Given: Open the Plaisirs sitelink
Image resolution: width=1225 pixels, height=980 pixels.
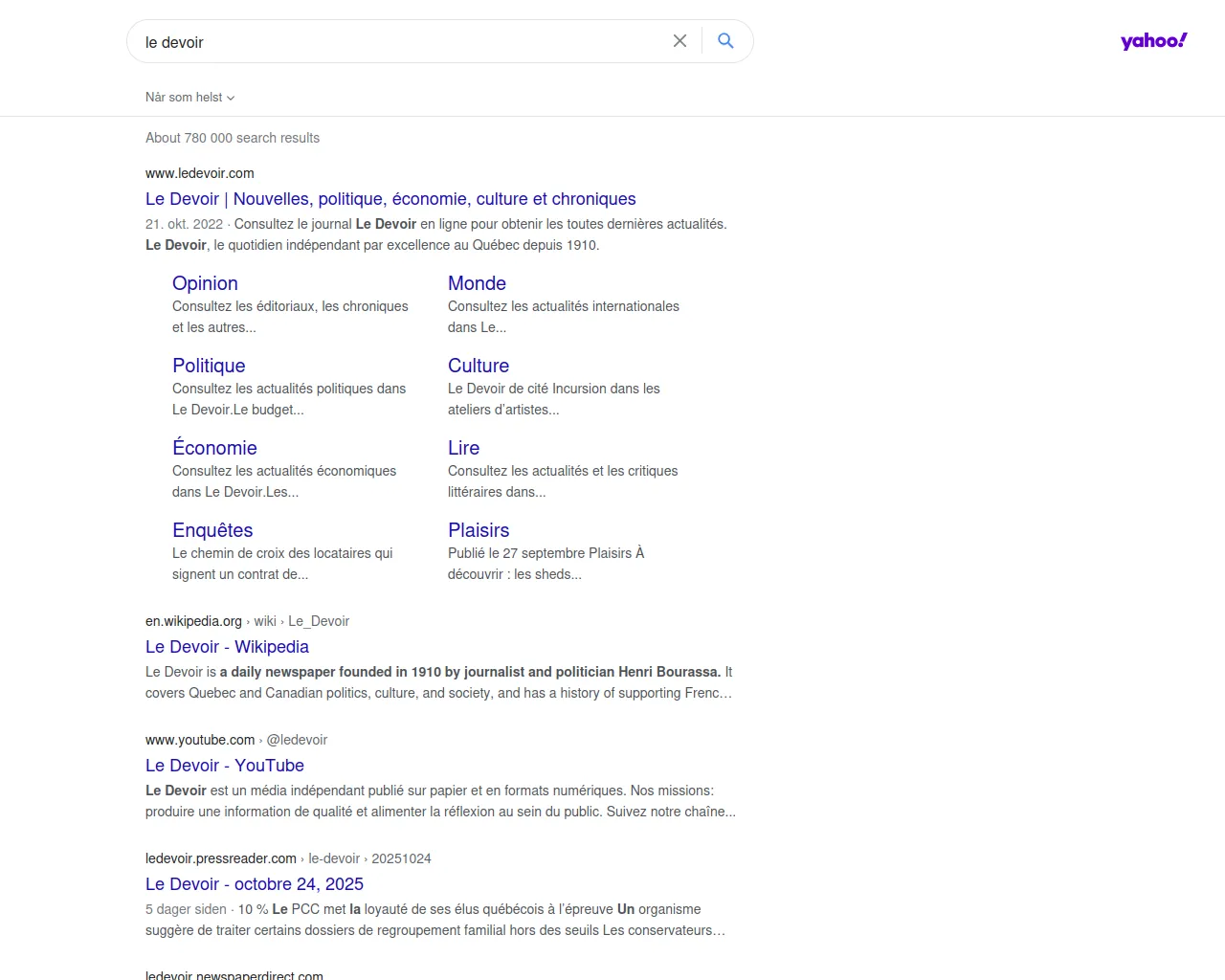Looking at the screenshot, I should (479, 530).
